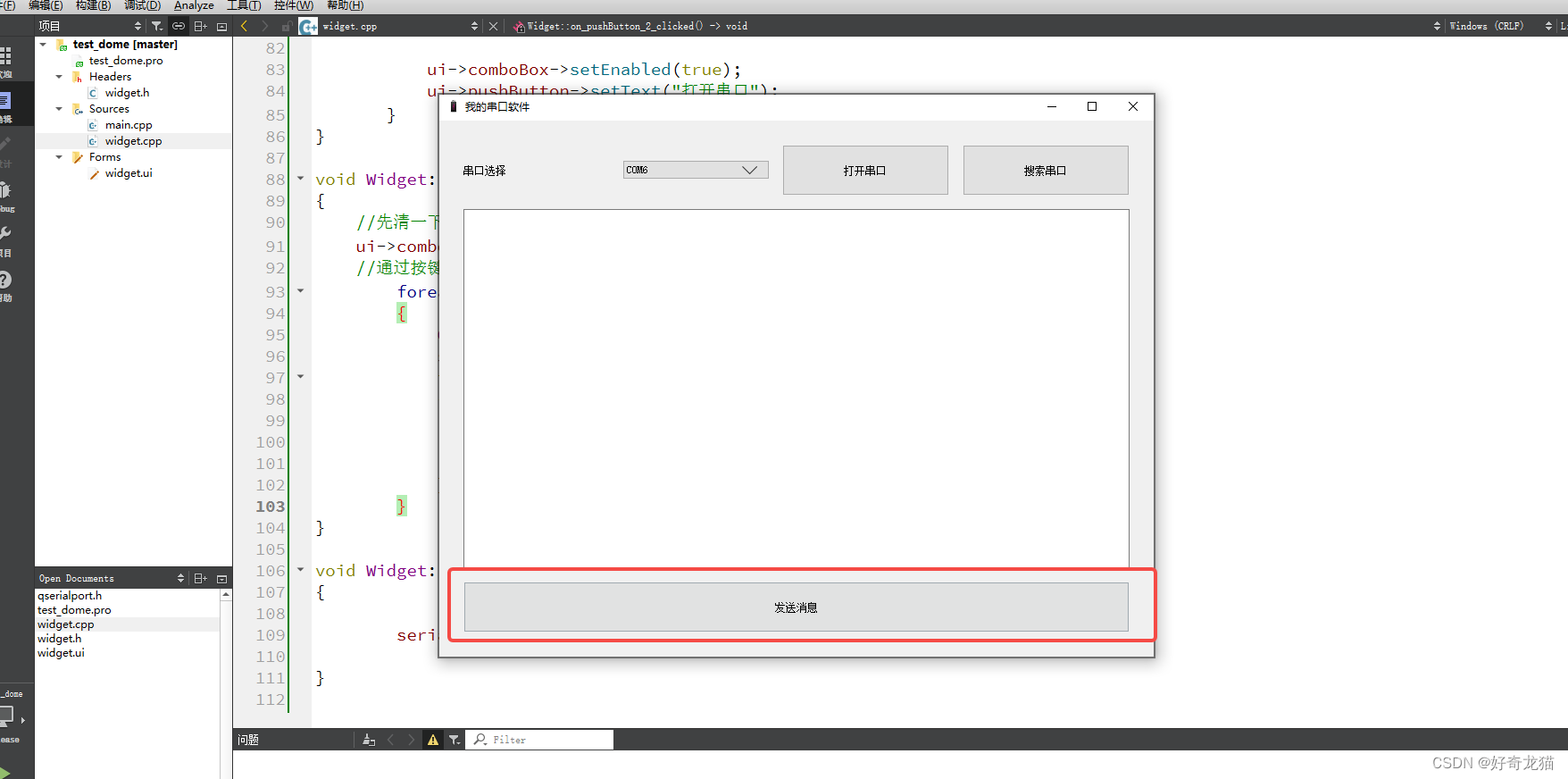
Task: Fold the code block at line 88
Action: pos(301,179)
